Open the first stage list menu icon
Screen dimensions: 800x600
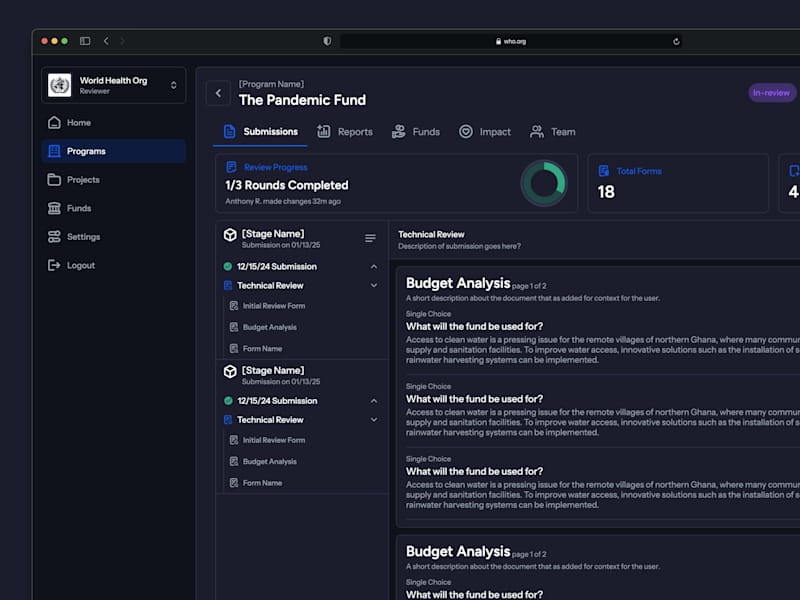(370, 238)
